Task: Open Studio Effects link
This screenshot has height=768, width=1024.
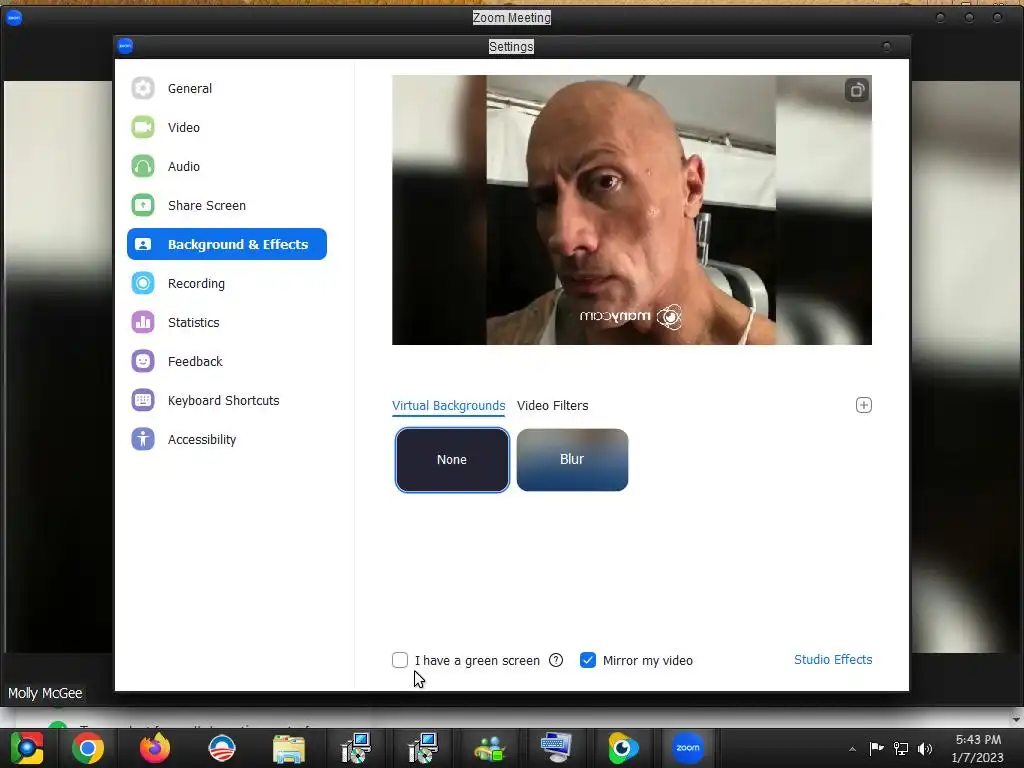Action: click(833, 660)
